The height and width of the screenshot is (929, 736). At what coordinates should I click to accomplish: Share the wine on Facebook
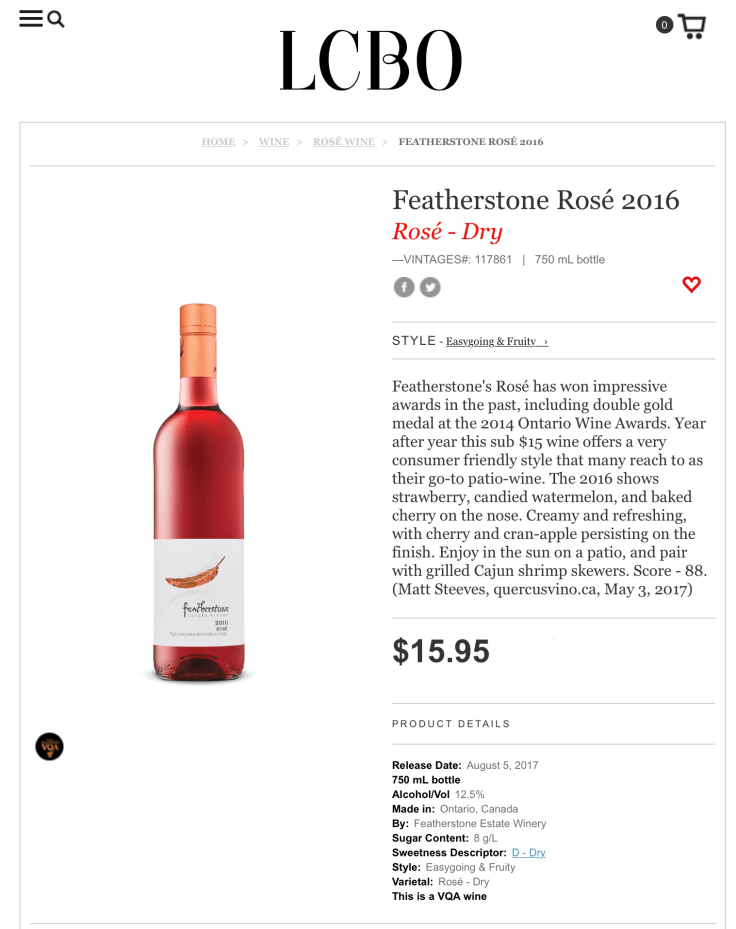coord(403,287)
